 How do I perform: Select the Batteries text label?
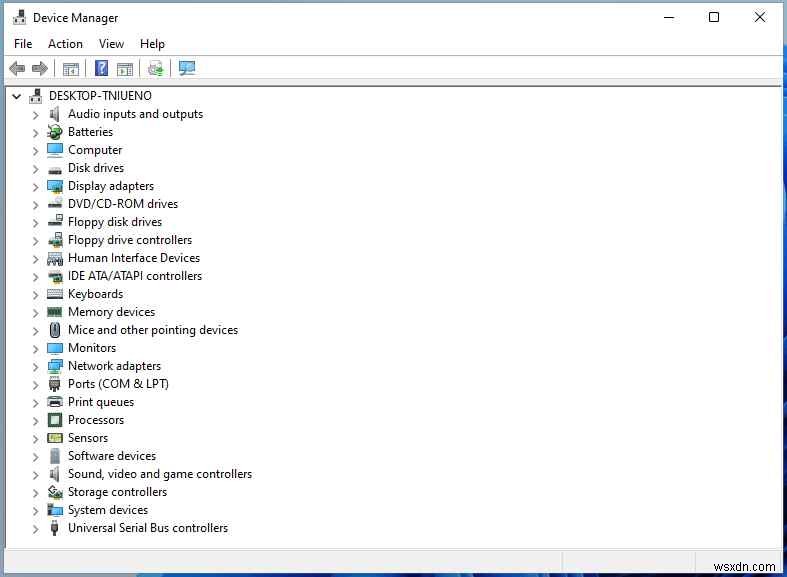(90, 132)
